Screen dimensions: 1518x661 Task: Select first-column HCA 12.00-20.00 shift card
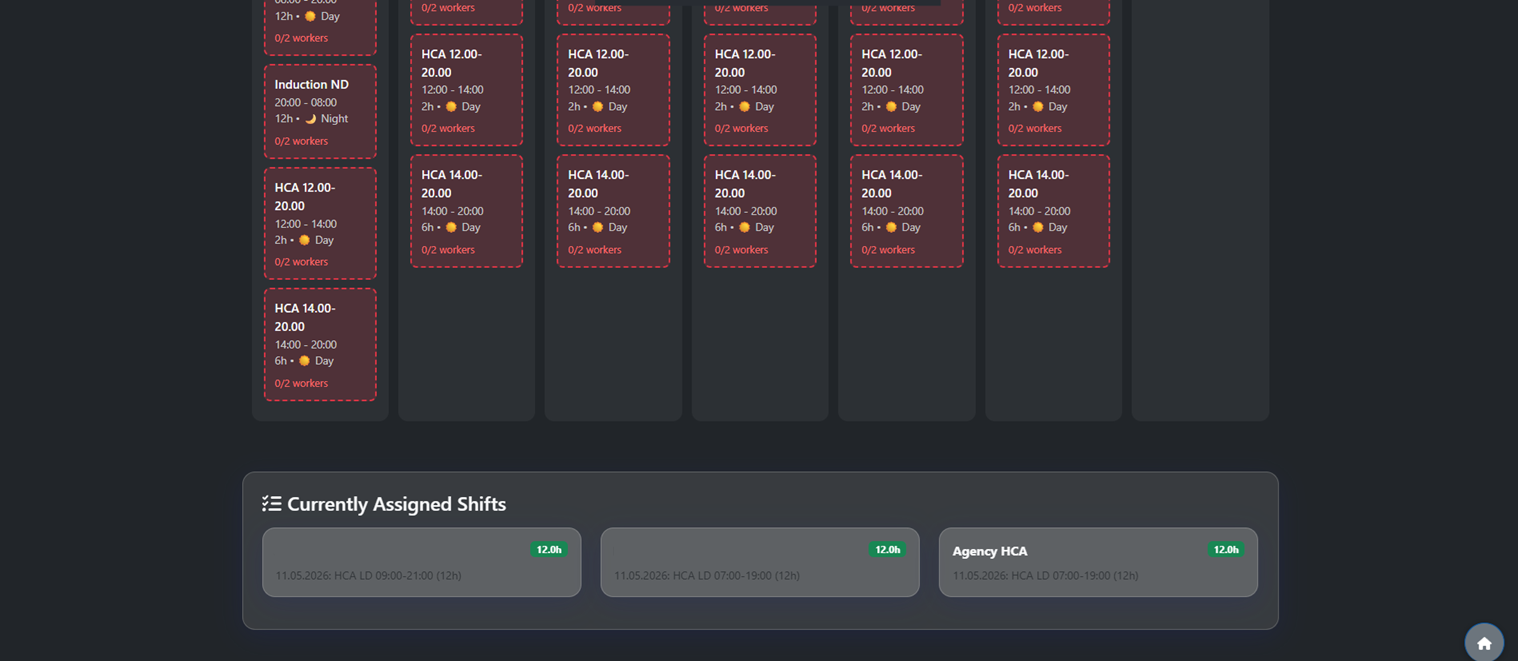point(320,222)
